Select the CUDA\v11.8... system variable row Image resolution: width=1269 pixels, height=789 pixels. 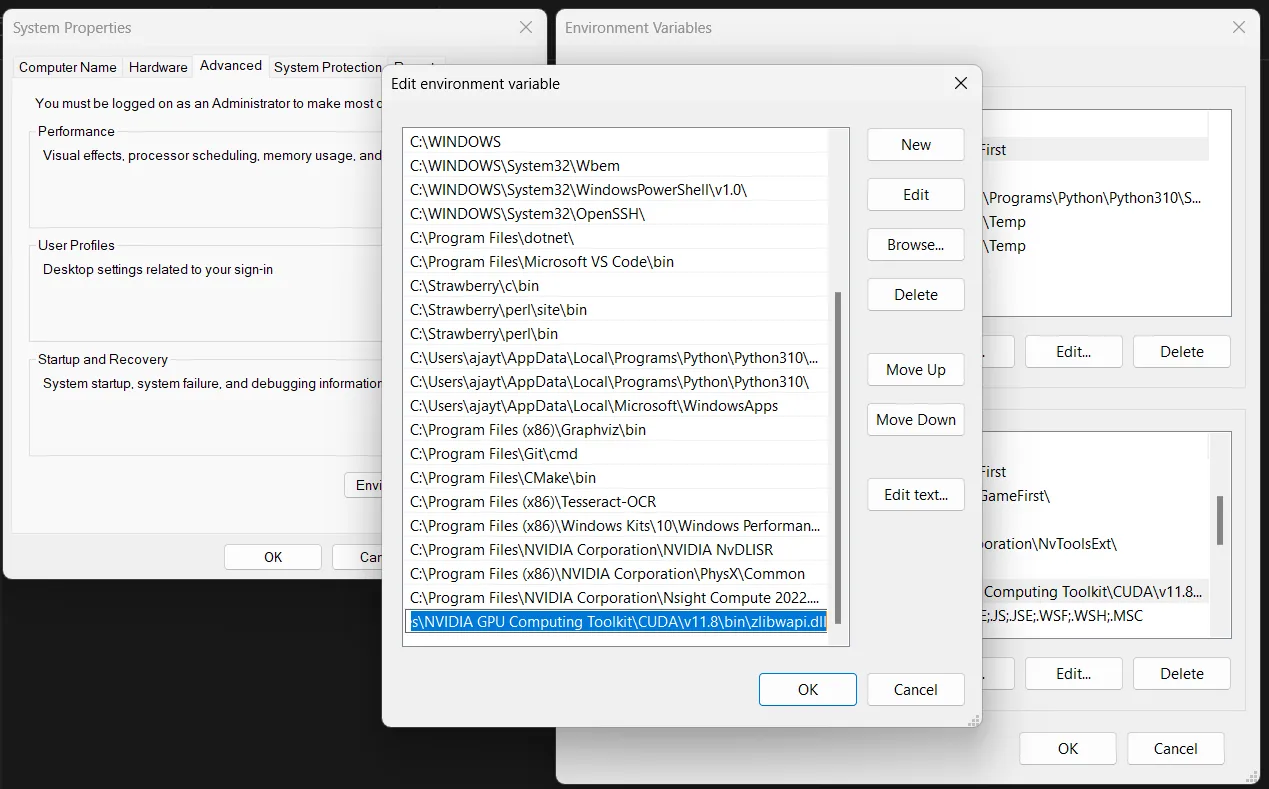1097,592
